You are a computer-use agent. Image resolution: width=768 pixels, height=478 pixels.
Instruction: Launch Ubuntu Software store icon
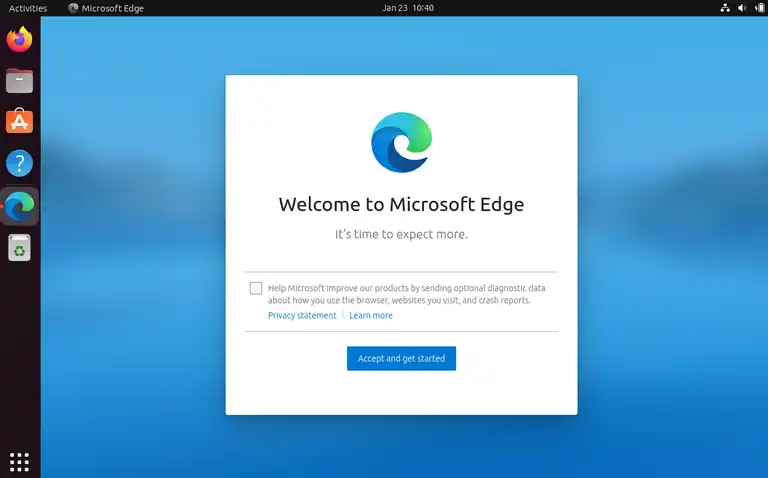pyautogui.click(x=20, y=121)
